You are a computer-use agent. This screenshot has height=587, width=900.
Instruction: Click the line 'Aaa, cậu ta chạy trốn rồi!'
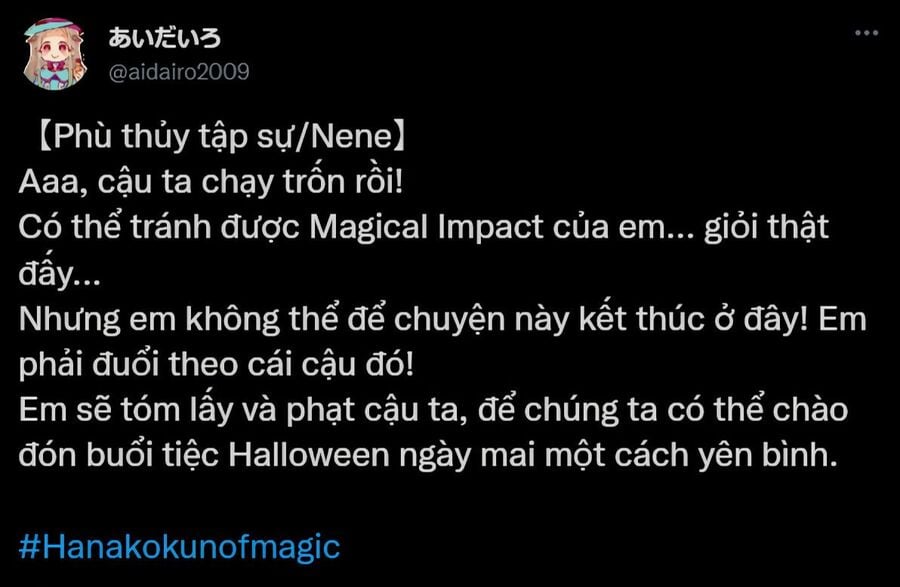tap(211, 182)
